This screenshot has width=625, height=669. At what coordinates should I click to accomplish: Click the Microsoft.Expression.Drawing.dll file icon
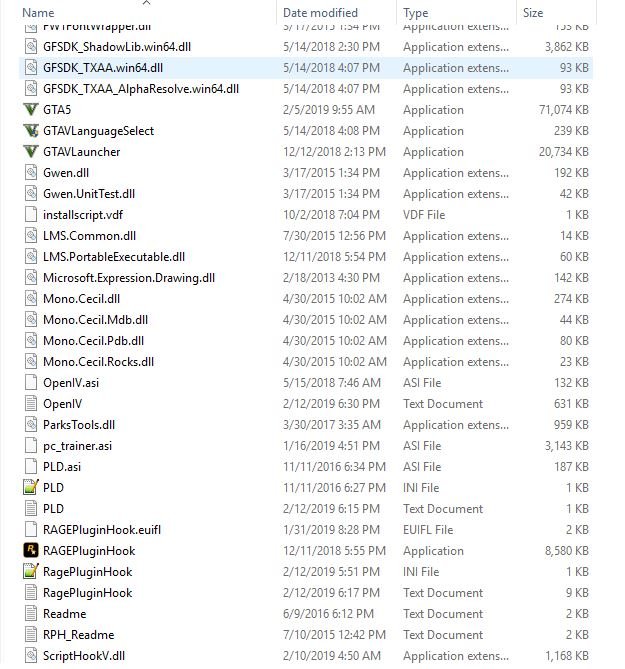(x=31, y=278)
